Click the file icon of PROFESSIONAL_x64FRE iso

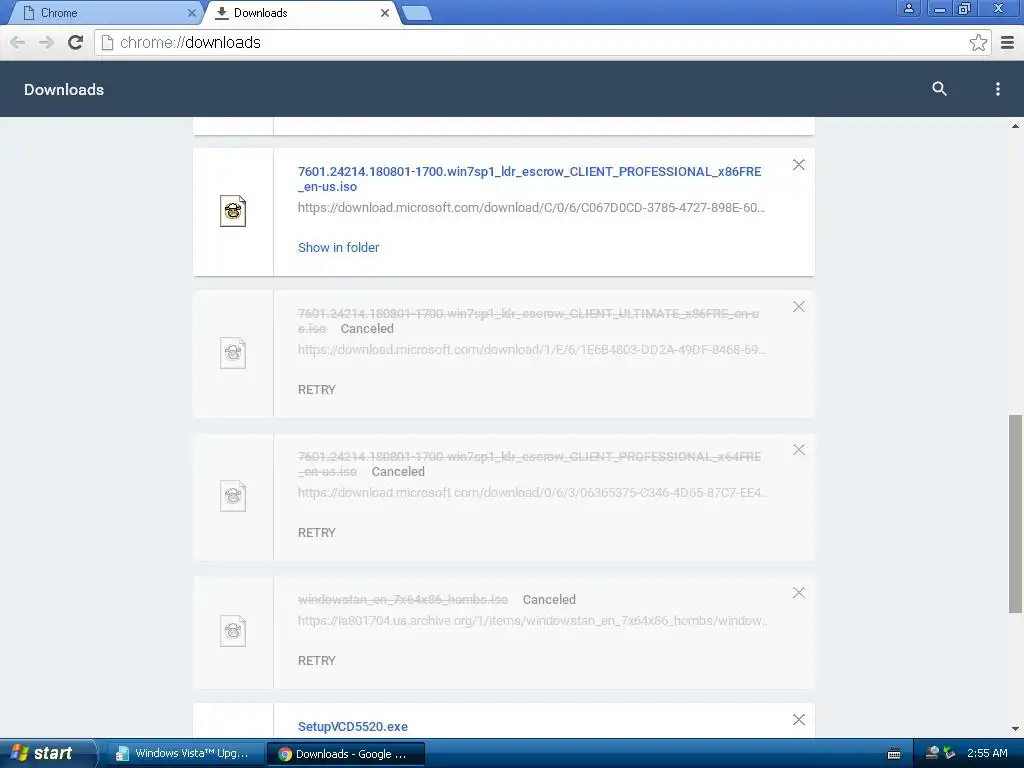tap(233, 496)
